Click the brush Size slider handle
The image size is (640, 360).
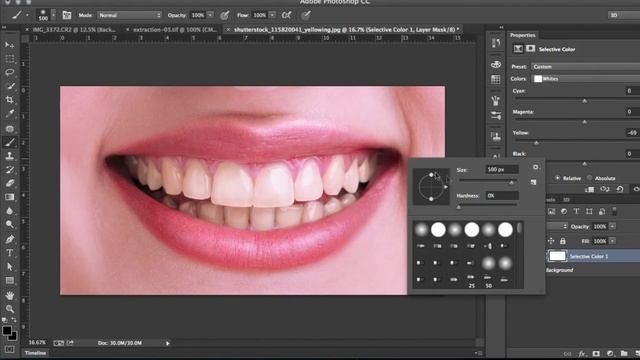[x=511, y=182]
